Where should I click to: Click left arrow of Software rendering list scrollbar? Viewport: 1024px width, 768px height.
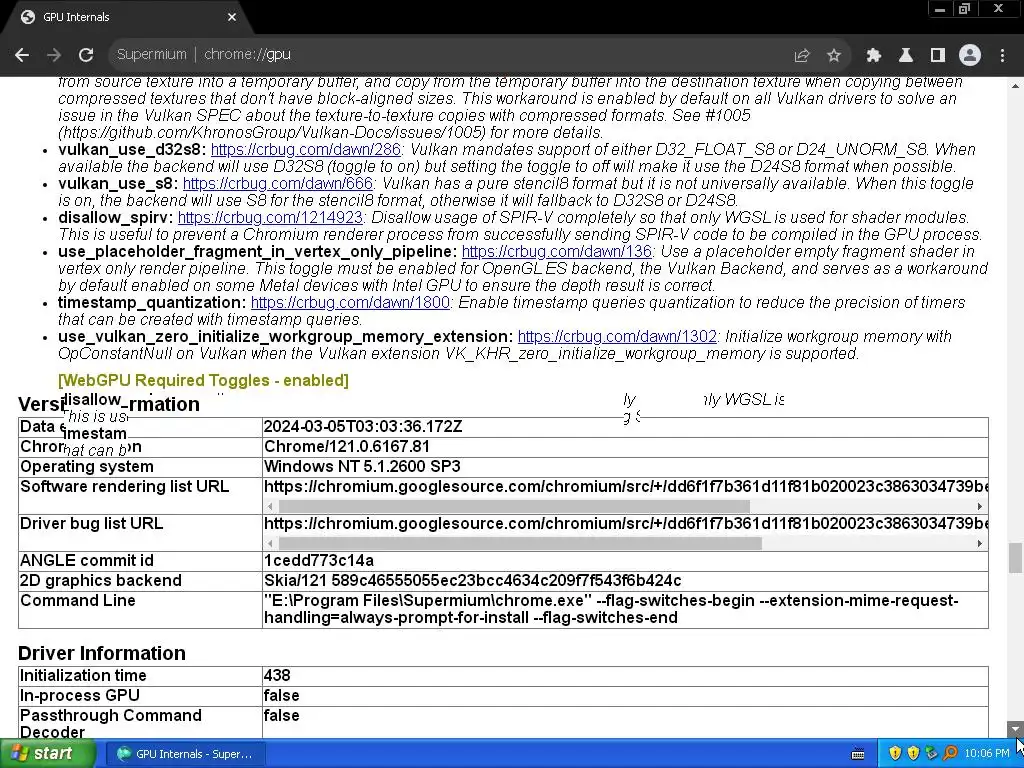pos(270,506)
